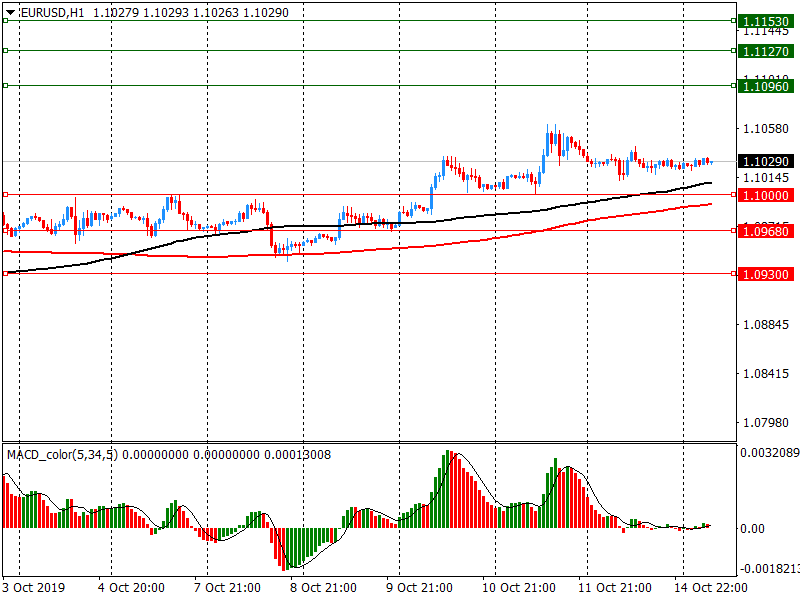Click the 8 Oct 21:00 time label

pos(323,588)
